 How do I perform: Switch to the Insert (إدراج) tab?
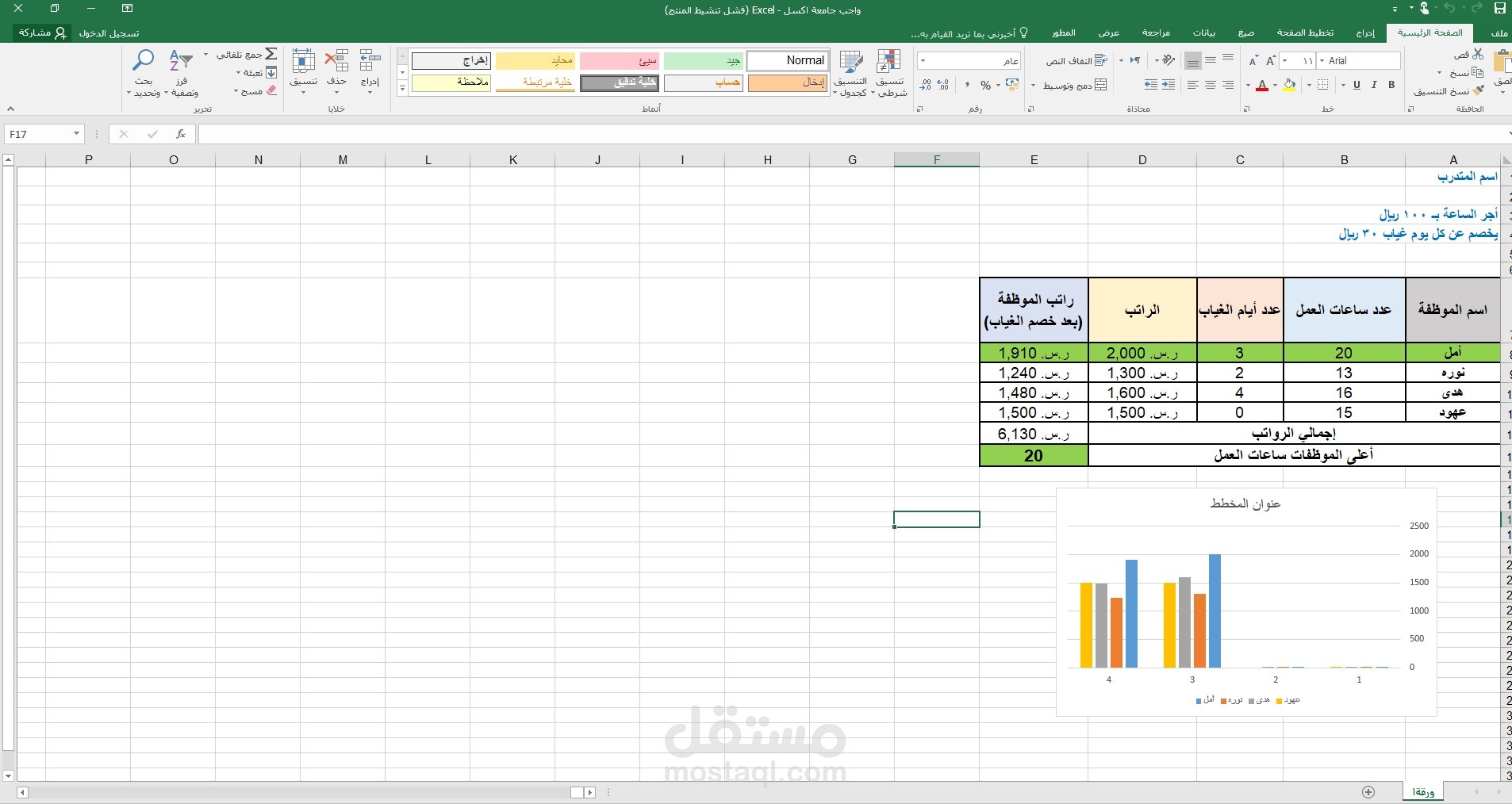[x=1365, y=33]
